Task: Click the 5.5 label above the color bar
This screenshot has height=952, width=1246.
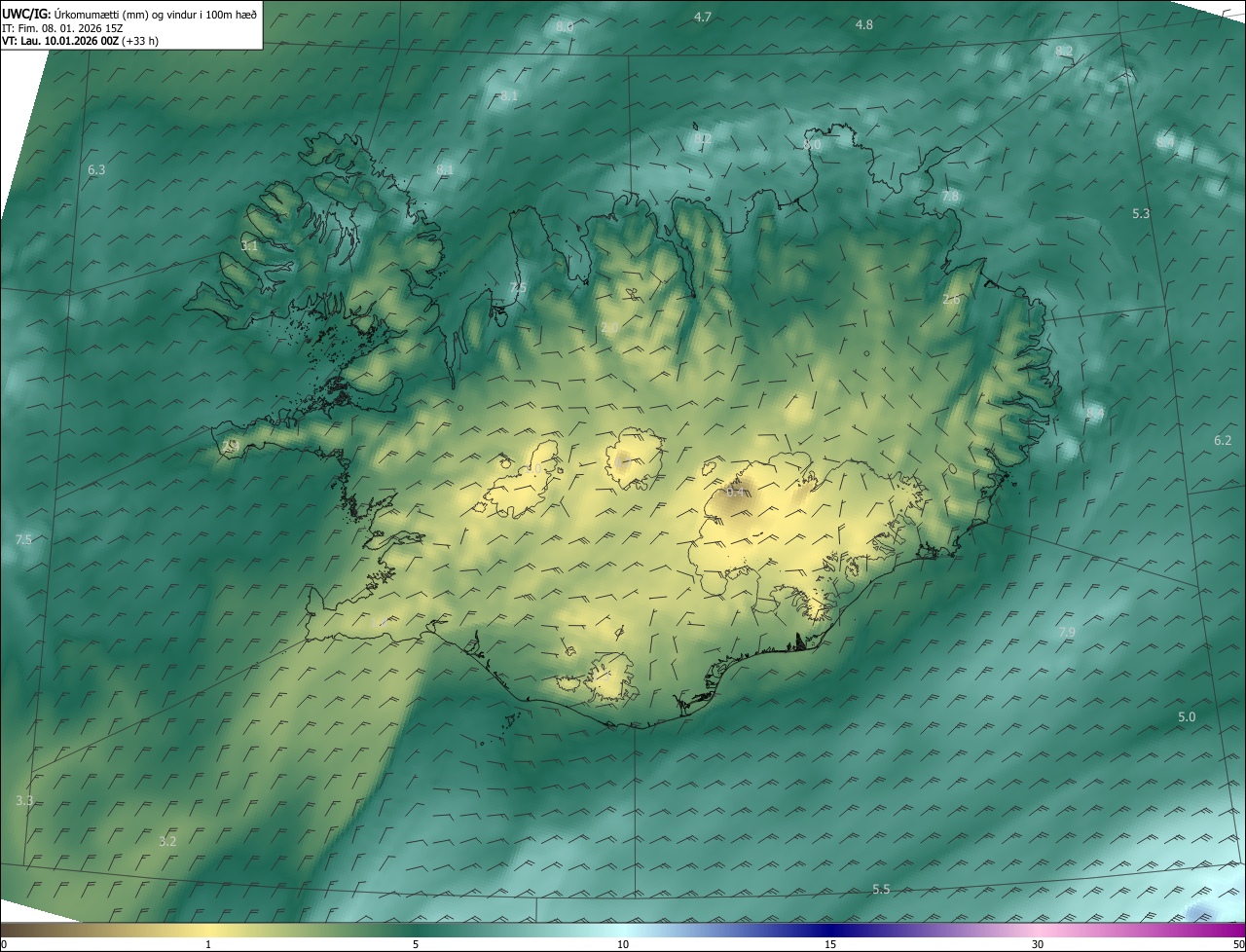Action: point(881,890)
